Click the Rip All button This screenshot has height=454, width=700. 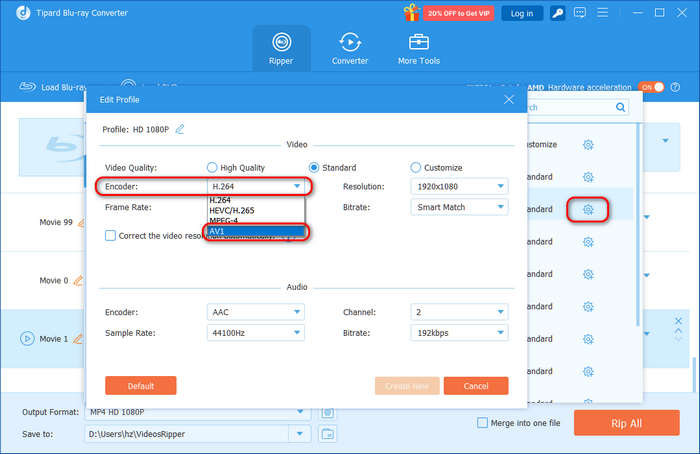(627, 423)
